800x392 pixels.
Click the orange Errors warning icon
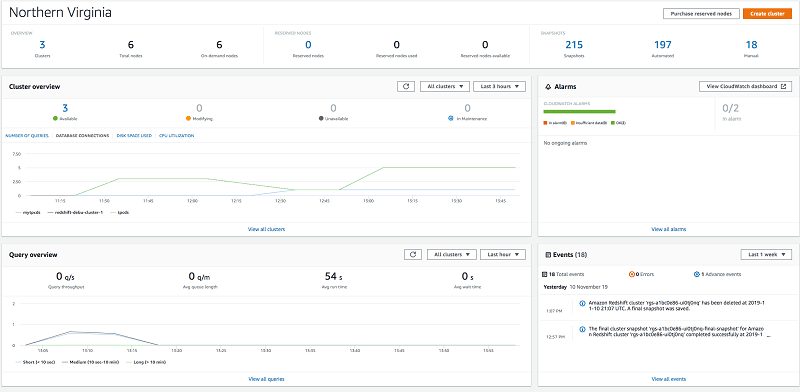point(632,274)
